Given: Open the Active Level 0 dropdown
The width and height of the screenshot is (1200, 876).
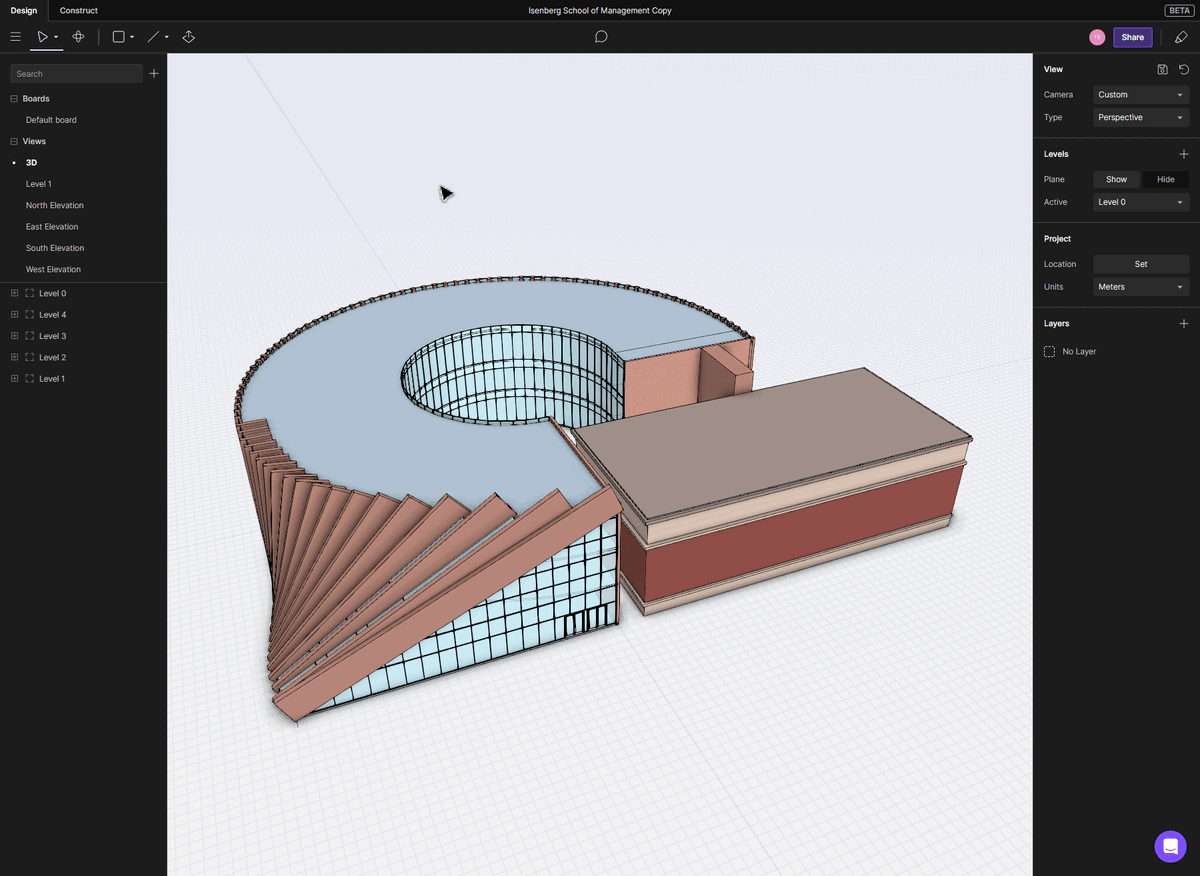Looking at the screenshot, I should pos(1140,202).
